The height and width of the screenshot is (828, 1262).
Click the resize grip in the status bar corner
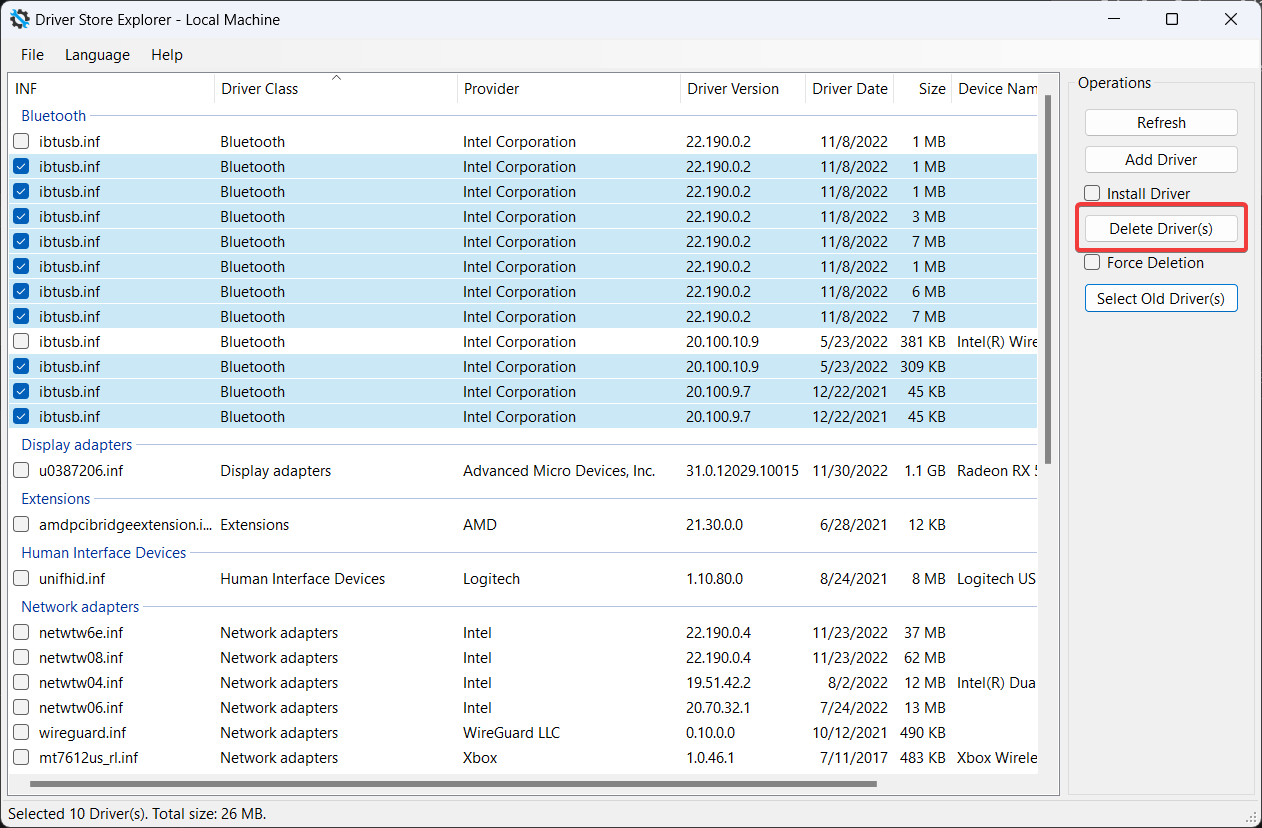click(x=1251, y=817)
